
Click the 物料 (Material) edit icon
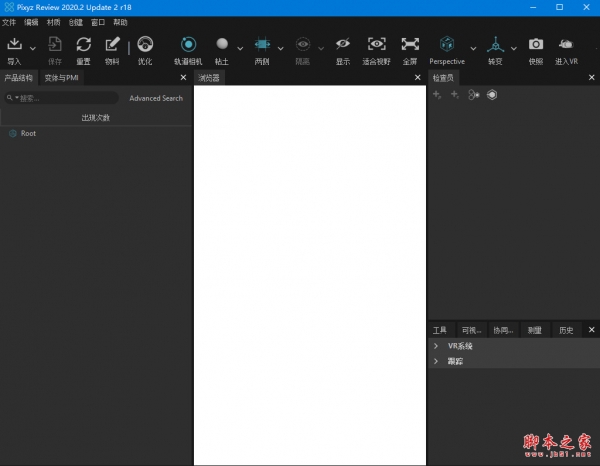112,45
